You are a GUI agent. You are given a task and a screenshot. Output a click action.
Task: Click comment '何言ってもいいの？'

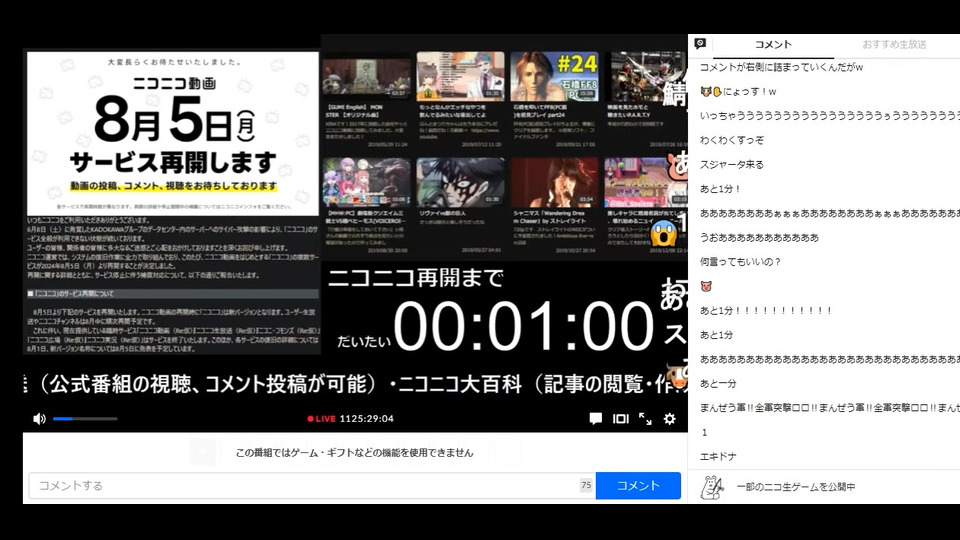pos(740,262)
